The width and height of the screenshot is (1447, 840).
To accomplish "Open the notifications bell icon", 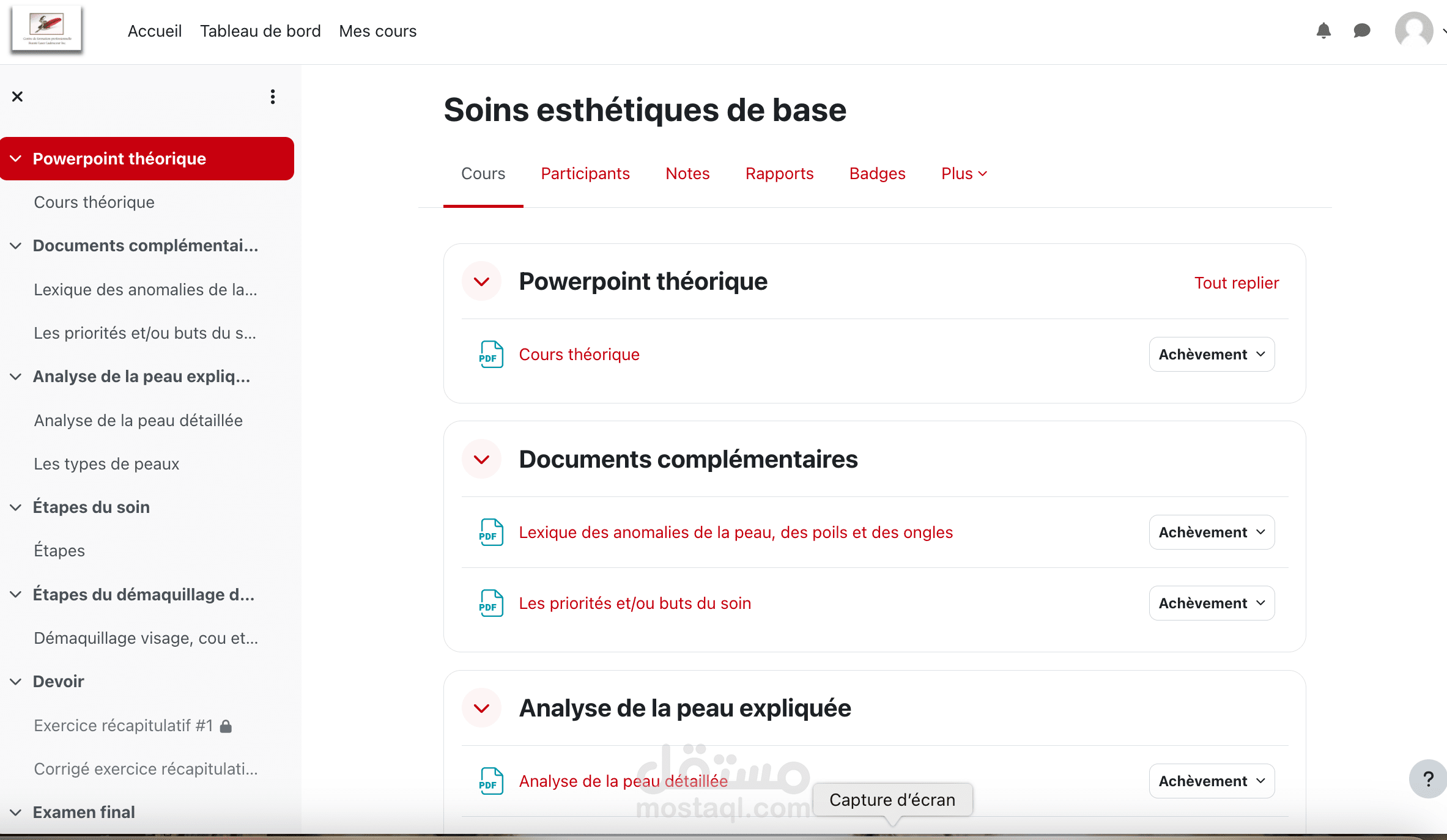I will 1323,31.
